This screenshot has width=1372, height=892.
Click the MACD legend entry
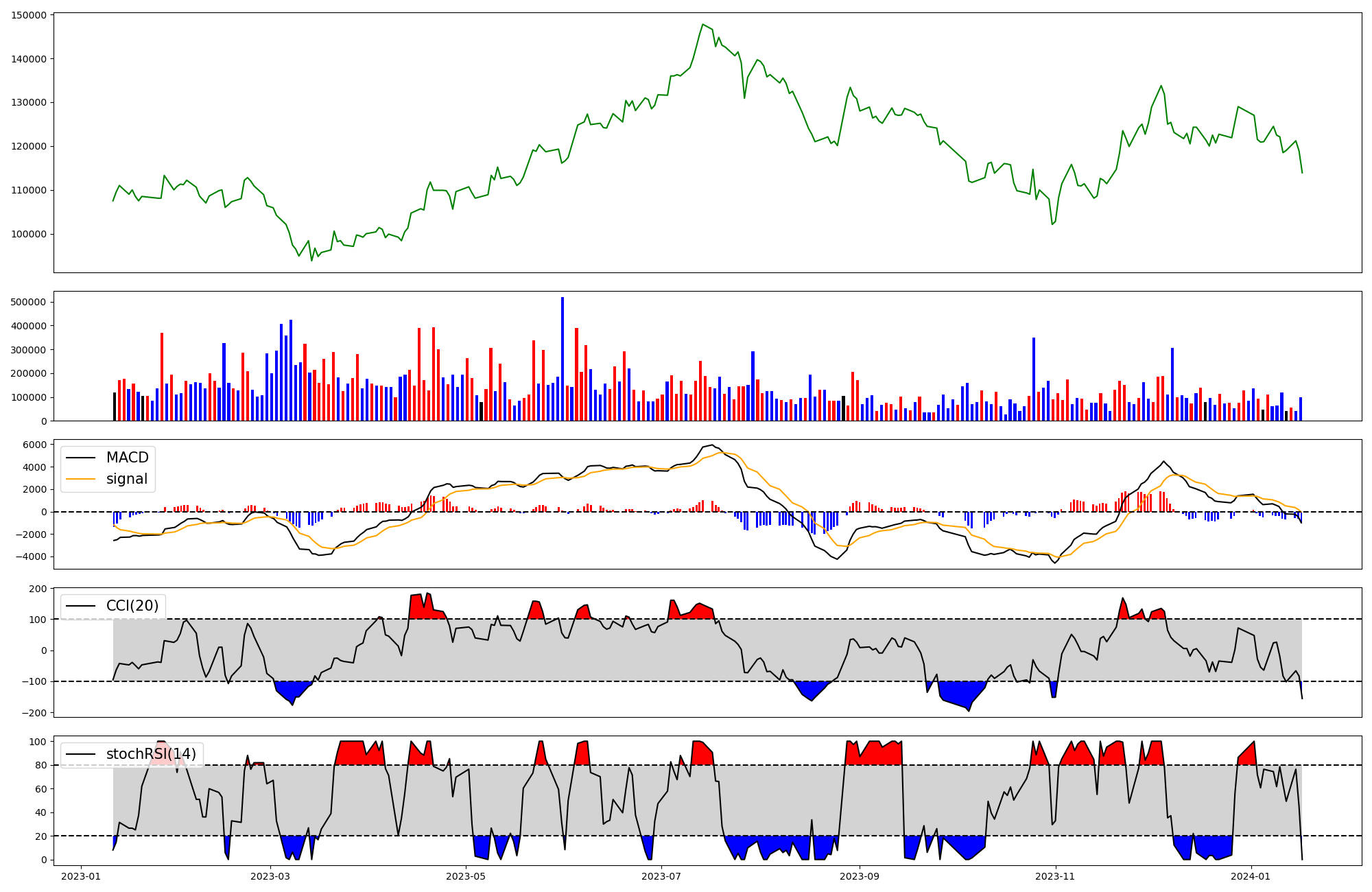pos(127,458)
